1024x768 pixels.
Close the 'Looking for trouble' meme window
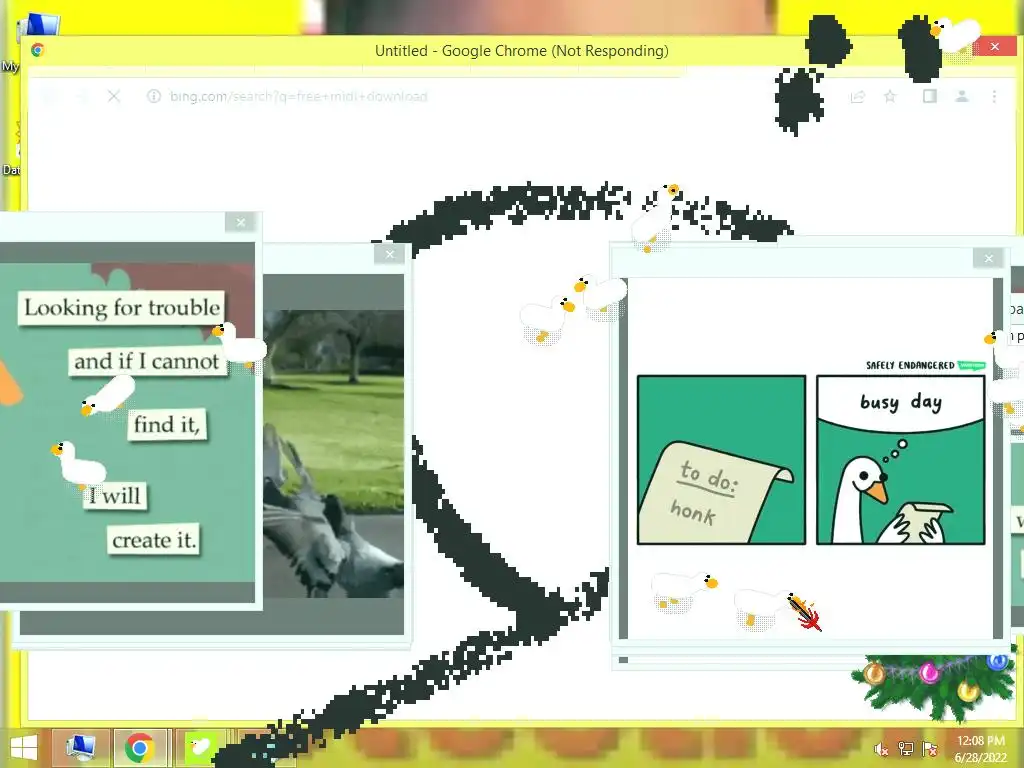(240, 223)
